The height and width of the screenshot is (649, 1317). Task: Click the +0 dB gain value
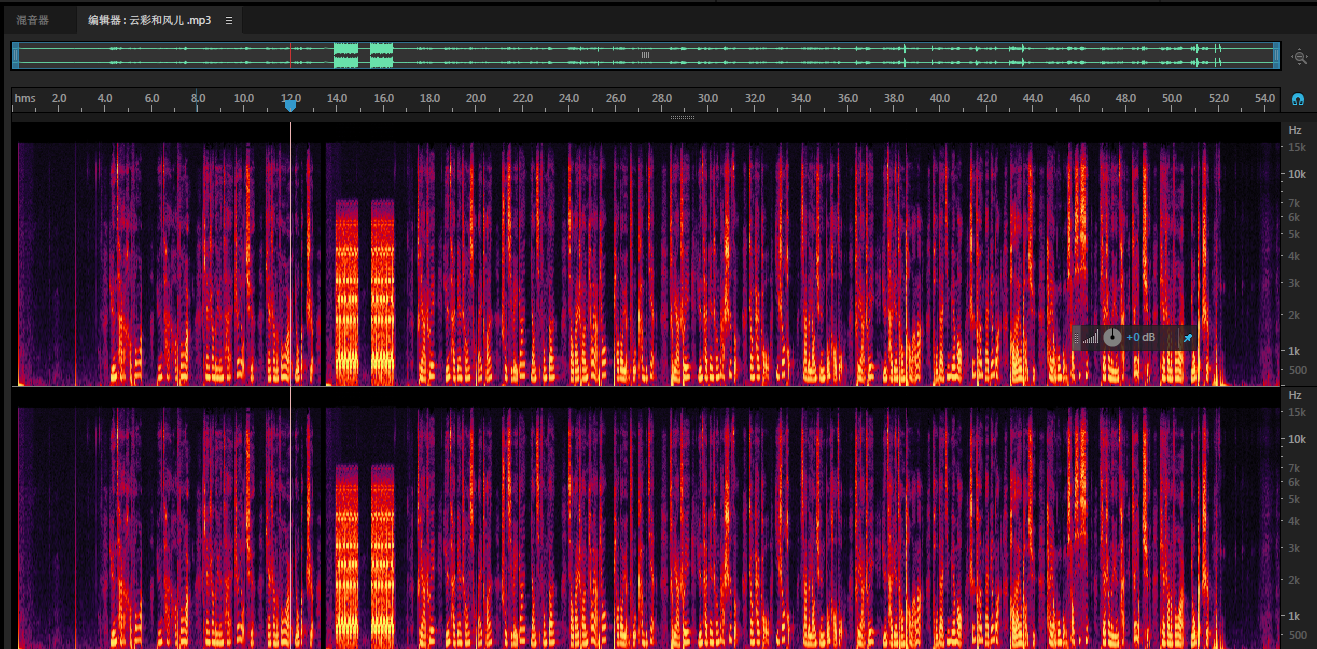point(1140,338)
